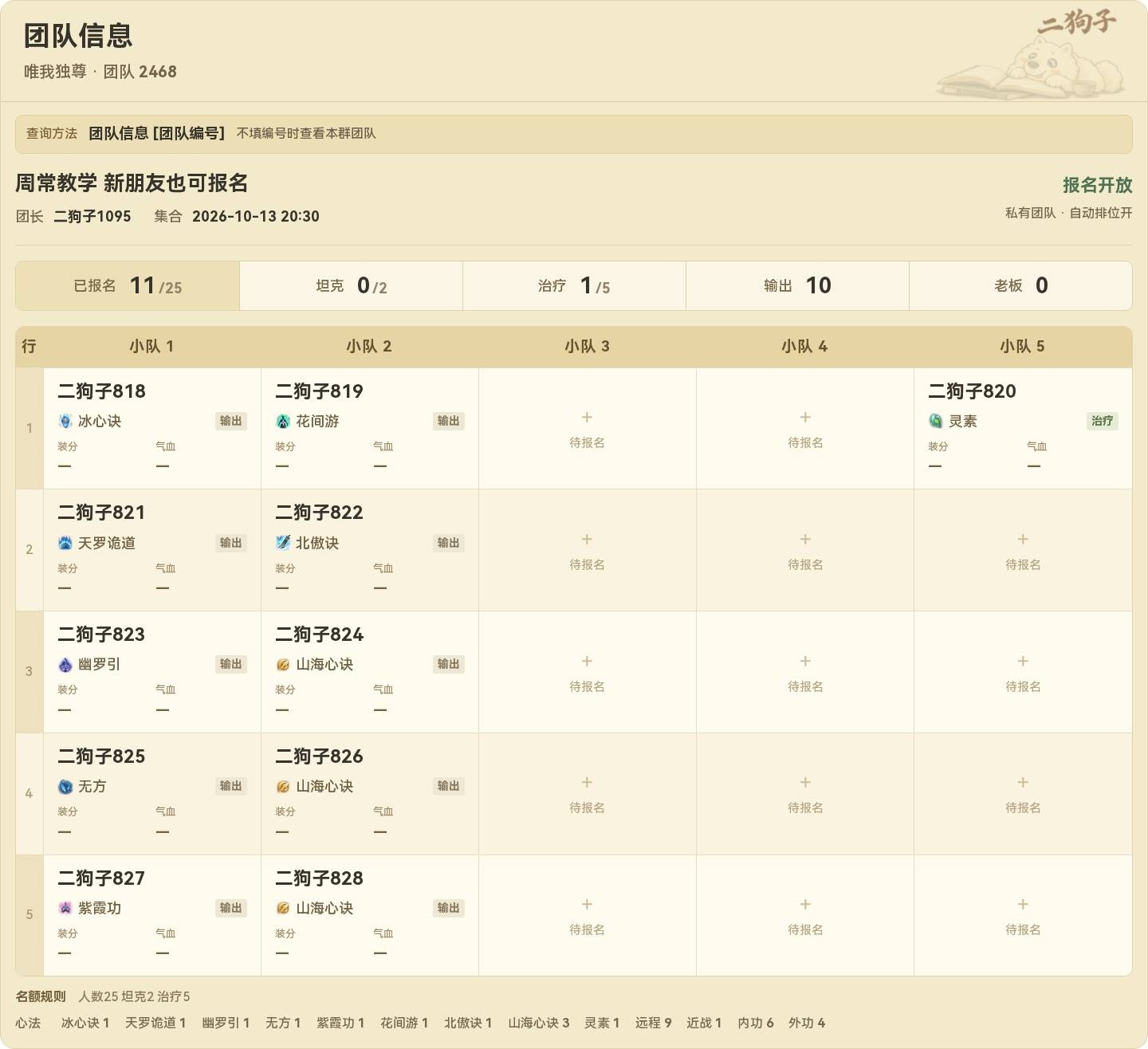Screen dimensions: 1148x1049
Task: Click the 山海心诀 icon under 二狗子826
Action: [x=283, y=786]
